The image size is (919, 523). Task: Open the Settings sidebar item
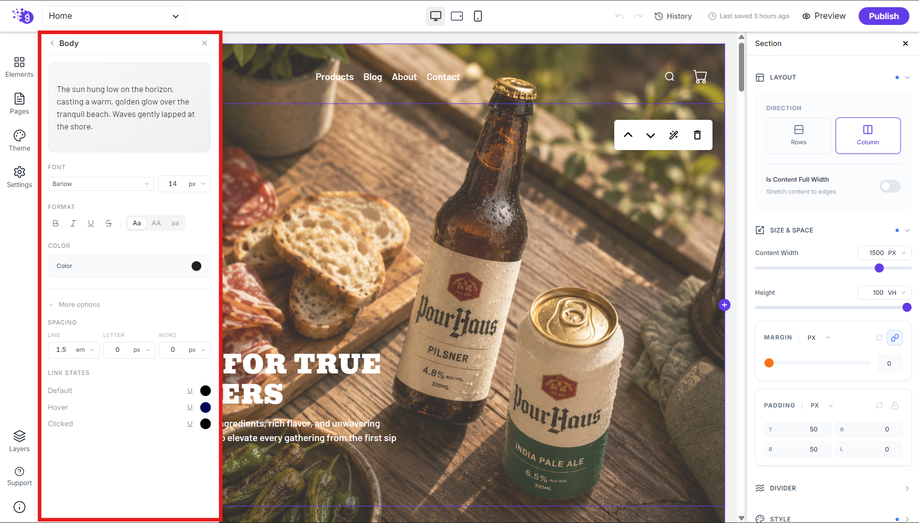pyautogui.click(x=19, y=176)
